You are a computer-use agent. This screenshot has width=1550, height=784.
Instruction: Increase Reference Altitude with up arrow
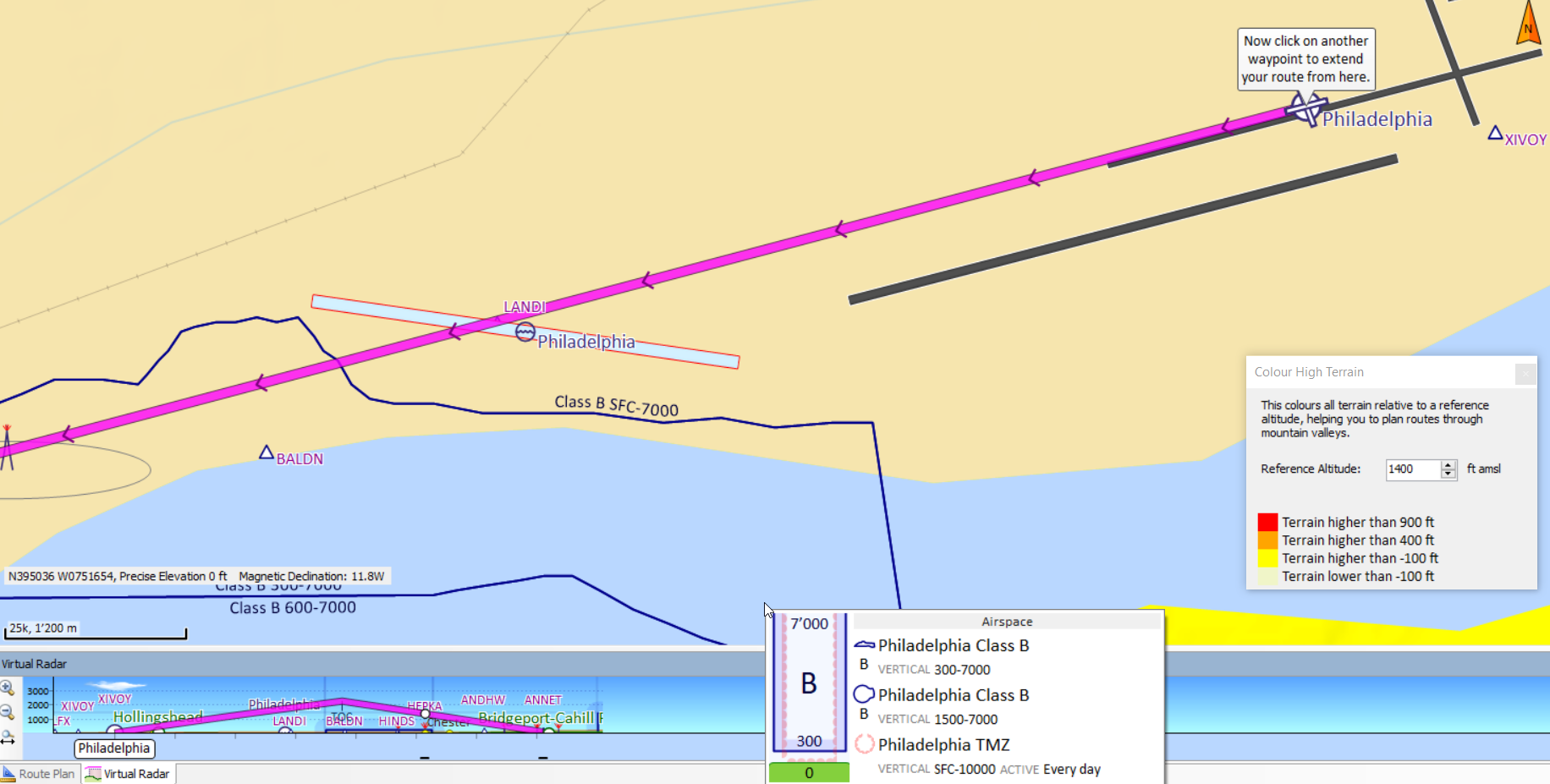point(1448,464)
